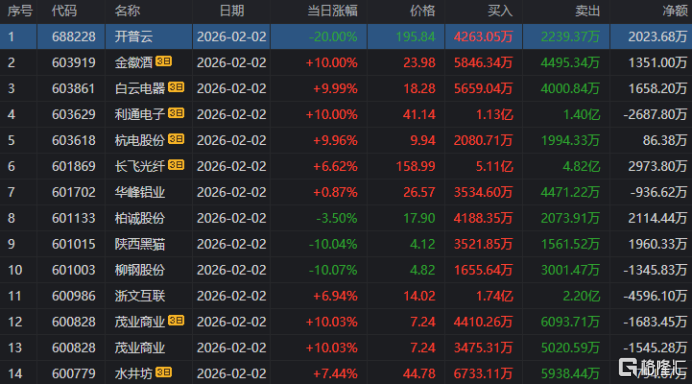Click stock code 603618
This screenshot has height=384, width=693.
pyautogui.click(x=73, y=141)
